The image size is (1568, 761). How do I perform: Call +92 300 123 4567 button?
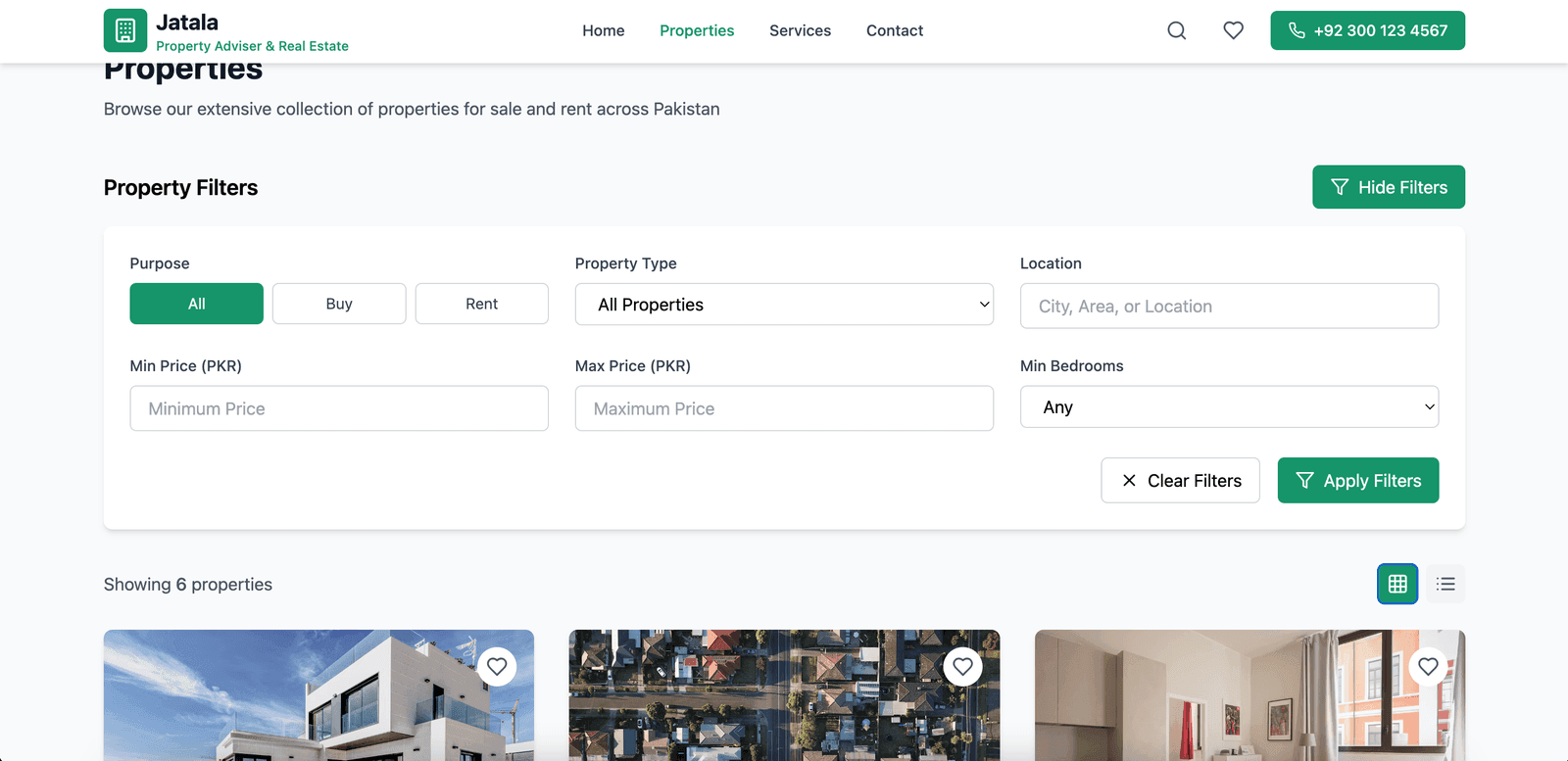point(1367,30)
